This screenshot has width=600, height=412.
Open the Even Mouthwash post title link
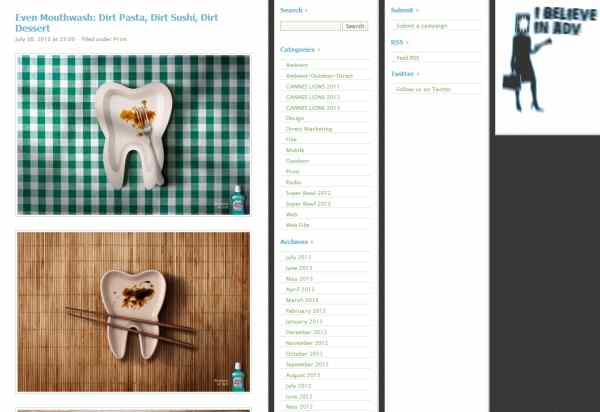tap(116, 23)
